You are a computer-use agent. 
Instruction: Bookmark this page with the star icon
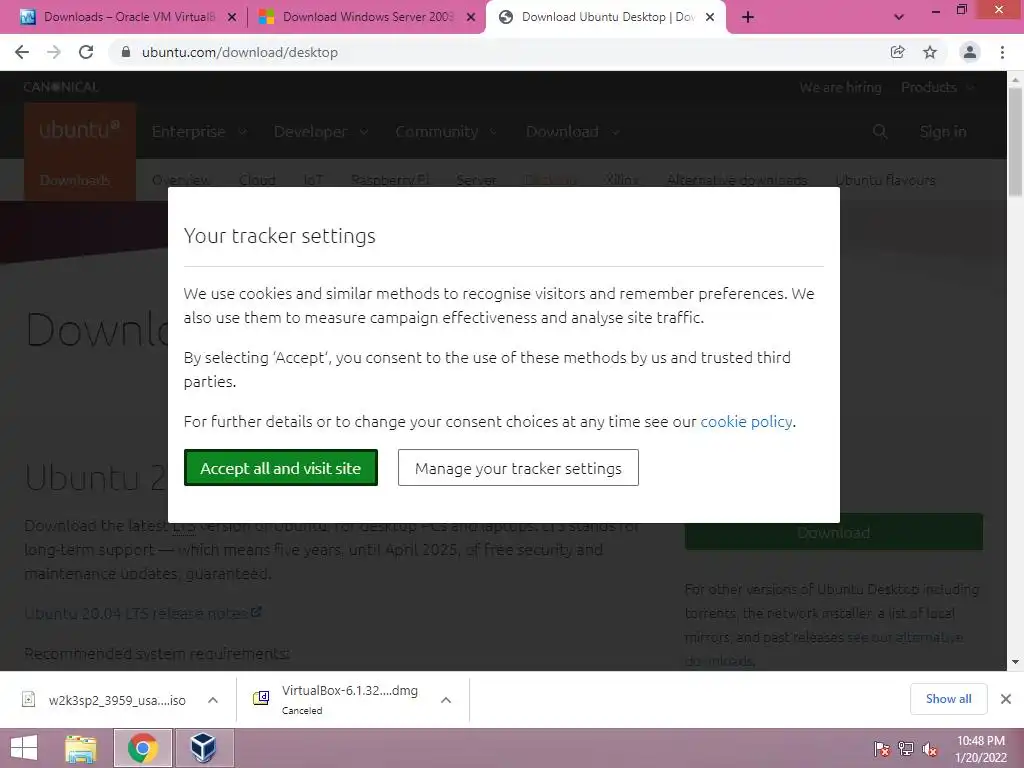coord(930,52)
